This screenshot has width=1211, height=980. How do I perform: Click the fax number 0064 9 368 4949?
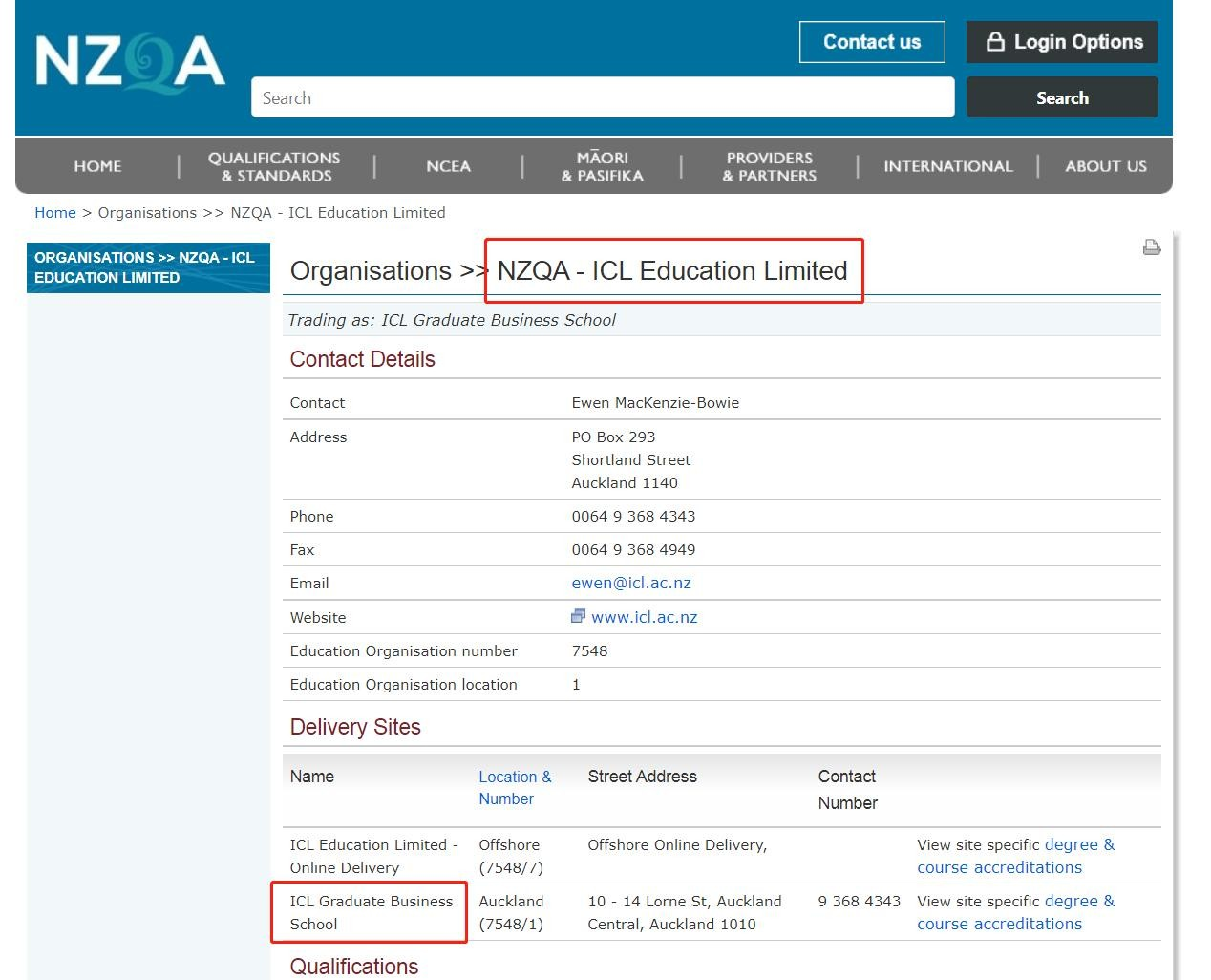click(x=633, y=550)
